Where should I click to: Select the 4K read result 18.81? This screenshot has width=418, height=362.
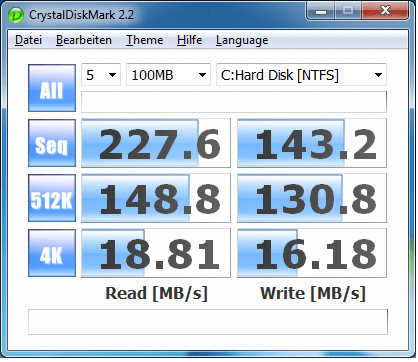[156, 253]
